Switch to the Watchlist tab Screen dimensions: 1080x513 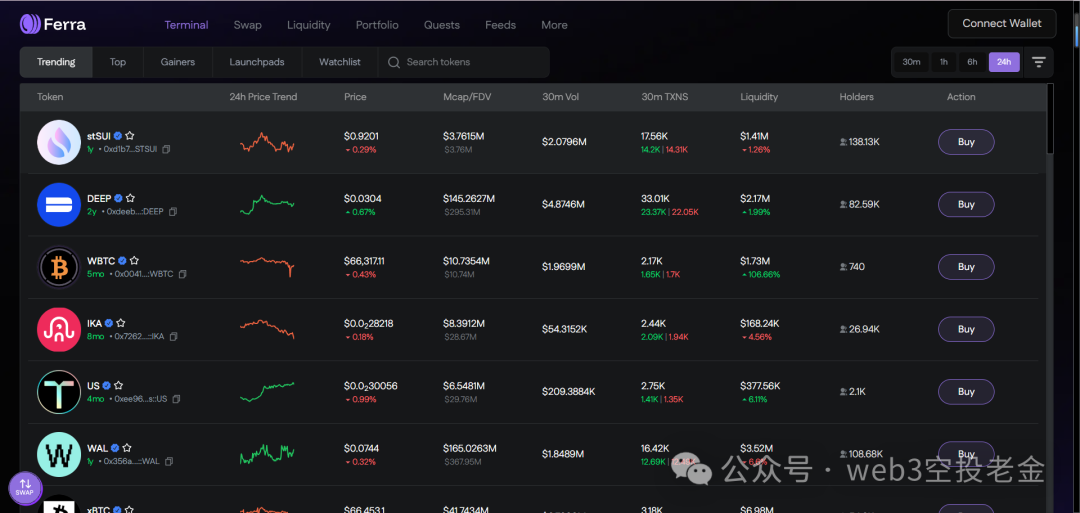click(340, 62)
